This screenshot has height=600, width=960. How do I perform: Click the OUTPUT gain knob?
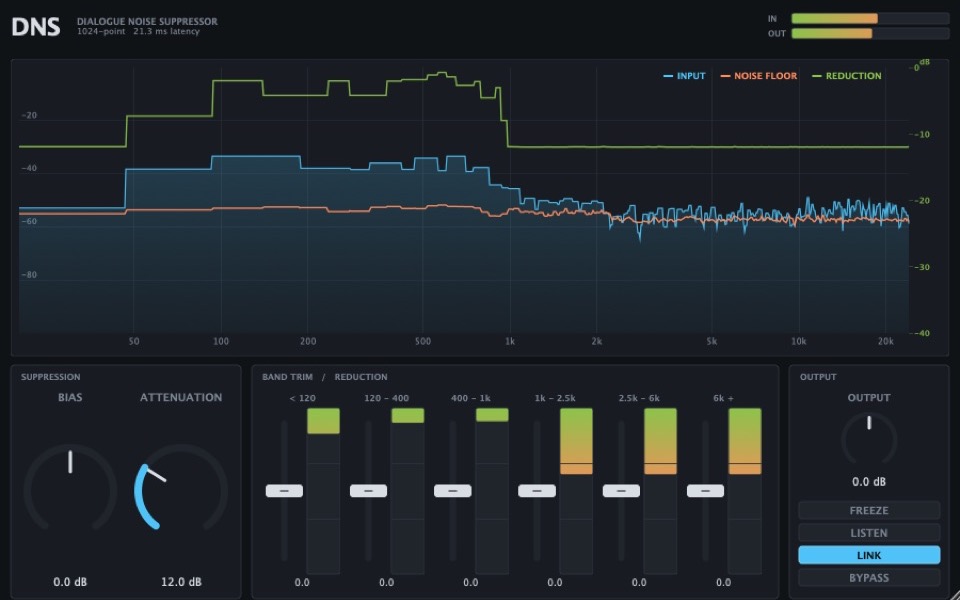869,438
